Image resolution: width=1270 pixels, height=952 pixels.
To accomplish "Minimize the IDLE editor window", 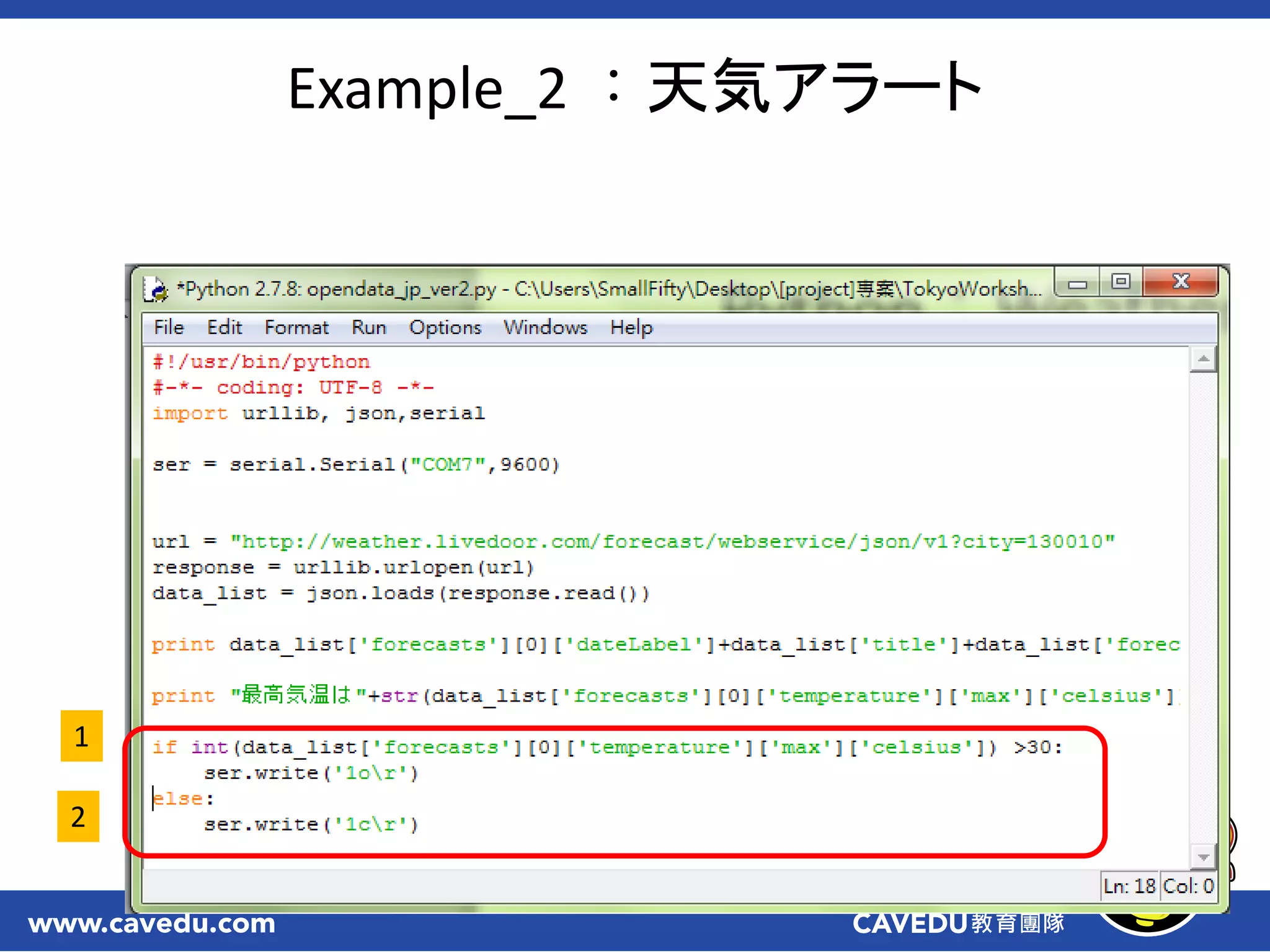I will click(1077, 283).
